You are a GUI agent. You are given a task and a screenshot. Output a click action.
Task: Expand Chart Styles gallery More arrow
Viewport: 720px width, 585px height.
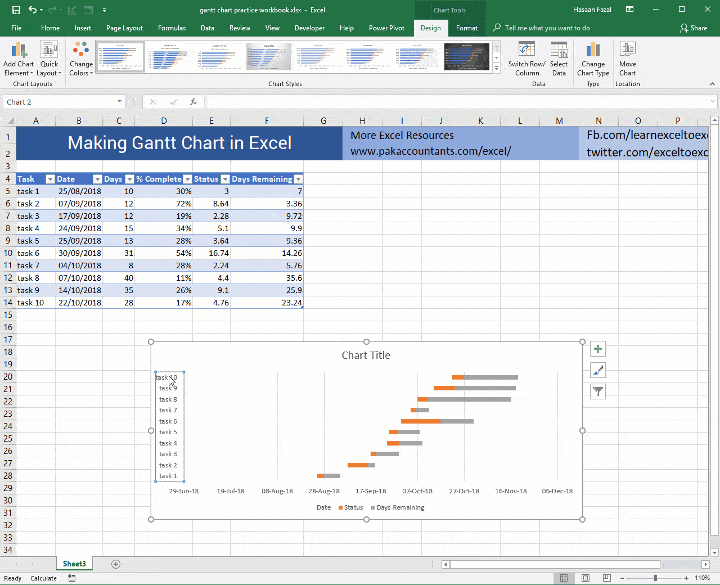(496, 68)
